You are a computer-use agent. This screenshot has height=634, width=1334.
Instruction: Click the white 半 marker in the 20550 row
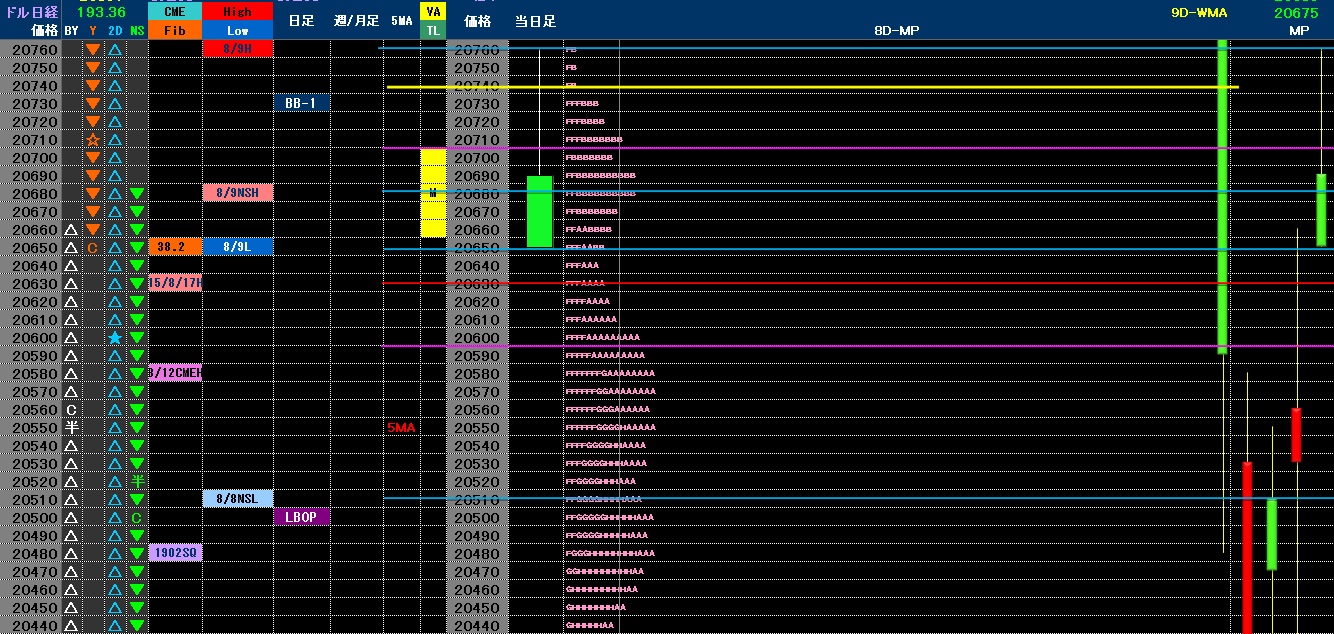point(71,428)
